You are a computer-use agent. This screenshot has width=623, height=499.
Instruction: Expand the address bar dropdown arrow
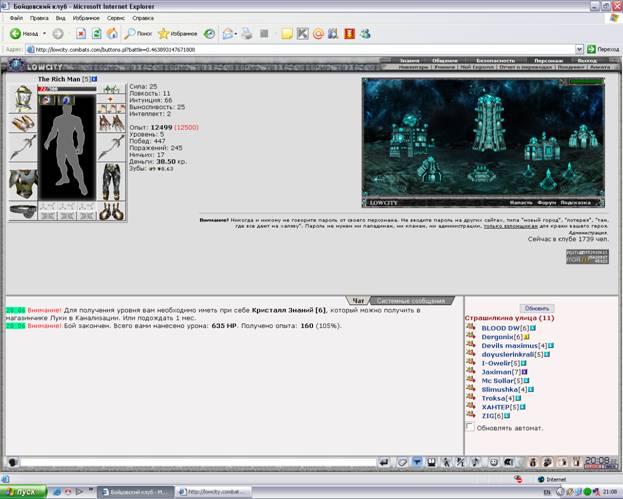tap(579, 49)
